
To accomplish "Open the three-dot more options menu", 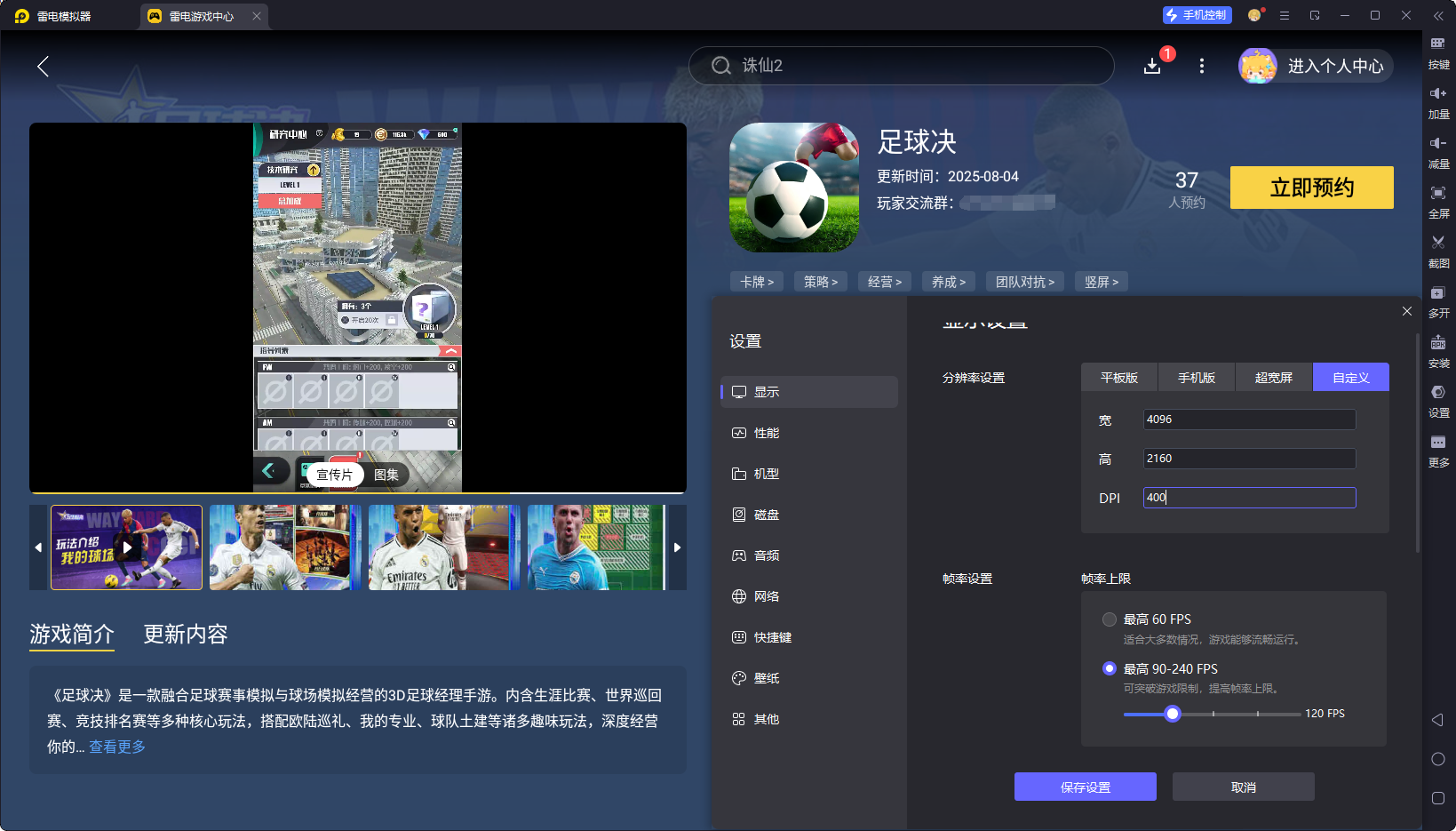I will (1202, 66).
